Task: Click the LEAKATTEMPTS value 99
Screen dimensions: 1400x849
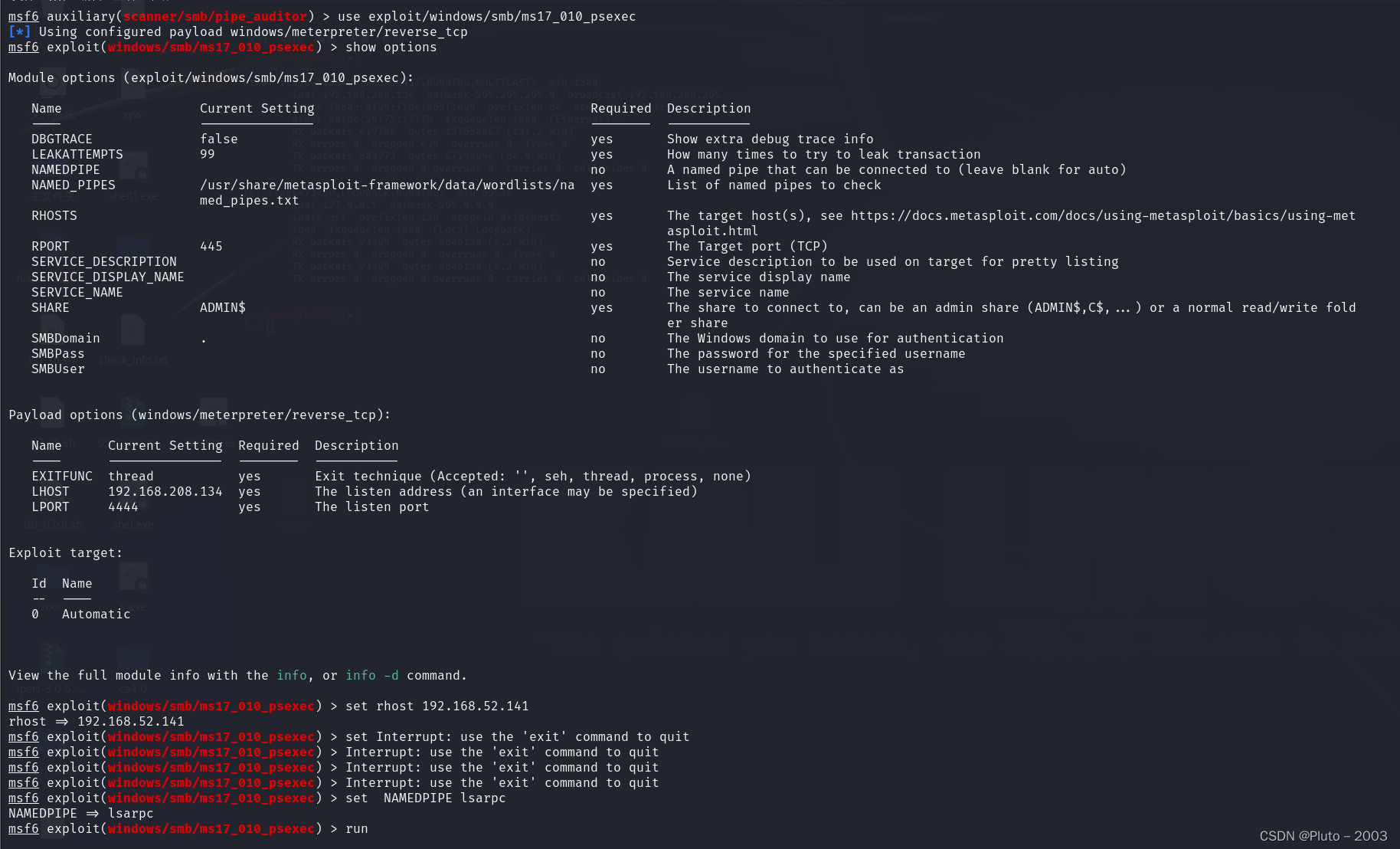Action: point(208,155)
